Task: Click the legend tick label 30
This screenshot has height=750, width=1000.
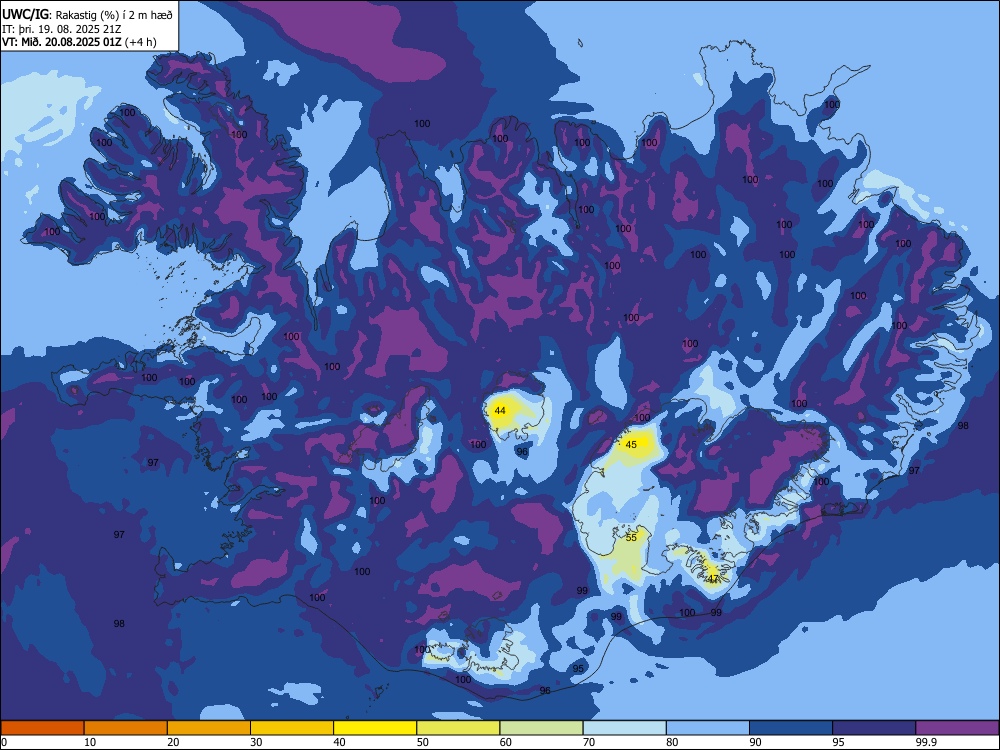Action: 256,742
